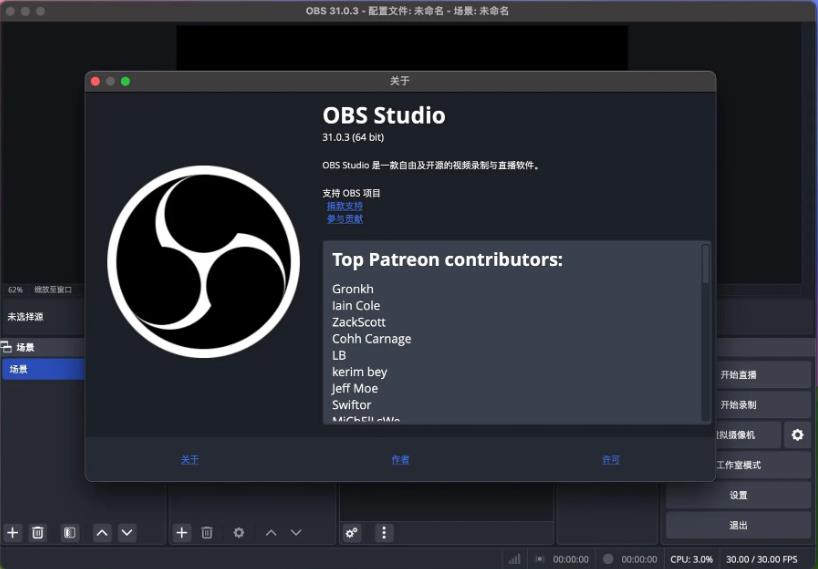
Task: Open the 缩放至窗口 preview scaling dropdown
Action: point(53,289)
